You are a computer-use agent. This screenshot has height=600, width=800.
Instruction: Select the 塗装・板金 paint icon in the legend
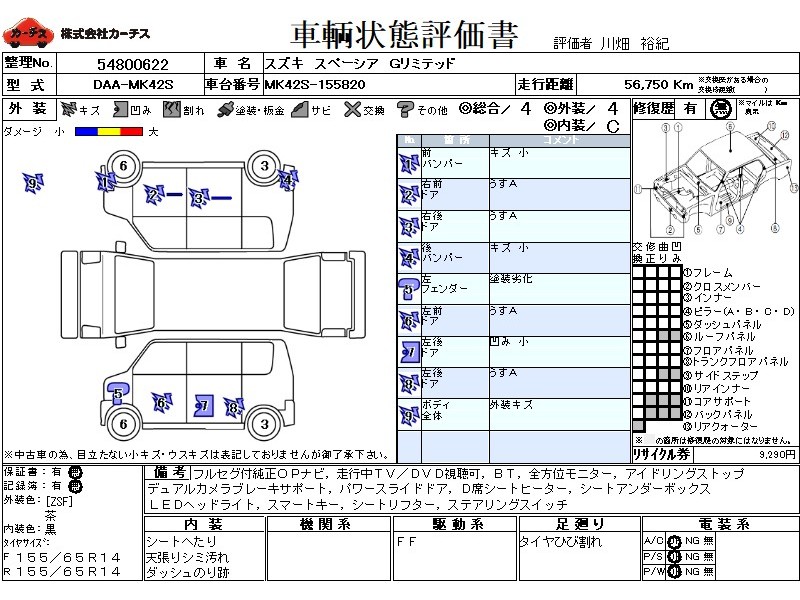[225, 110]
